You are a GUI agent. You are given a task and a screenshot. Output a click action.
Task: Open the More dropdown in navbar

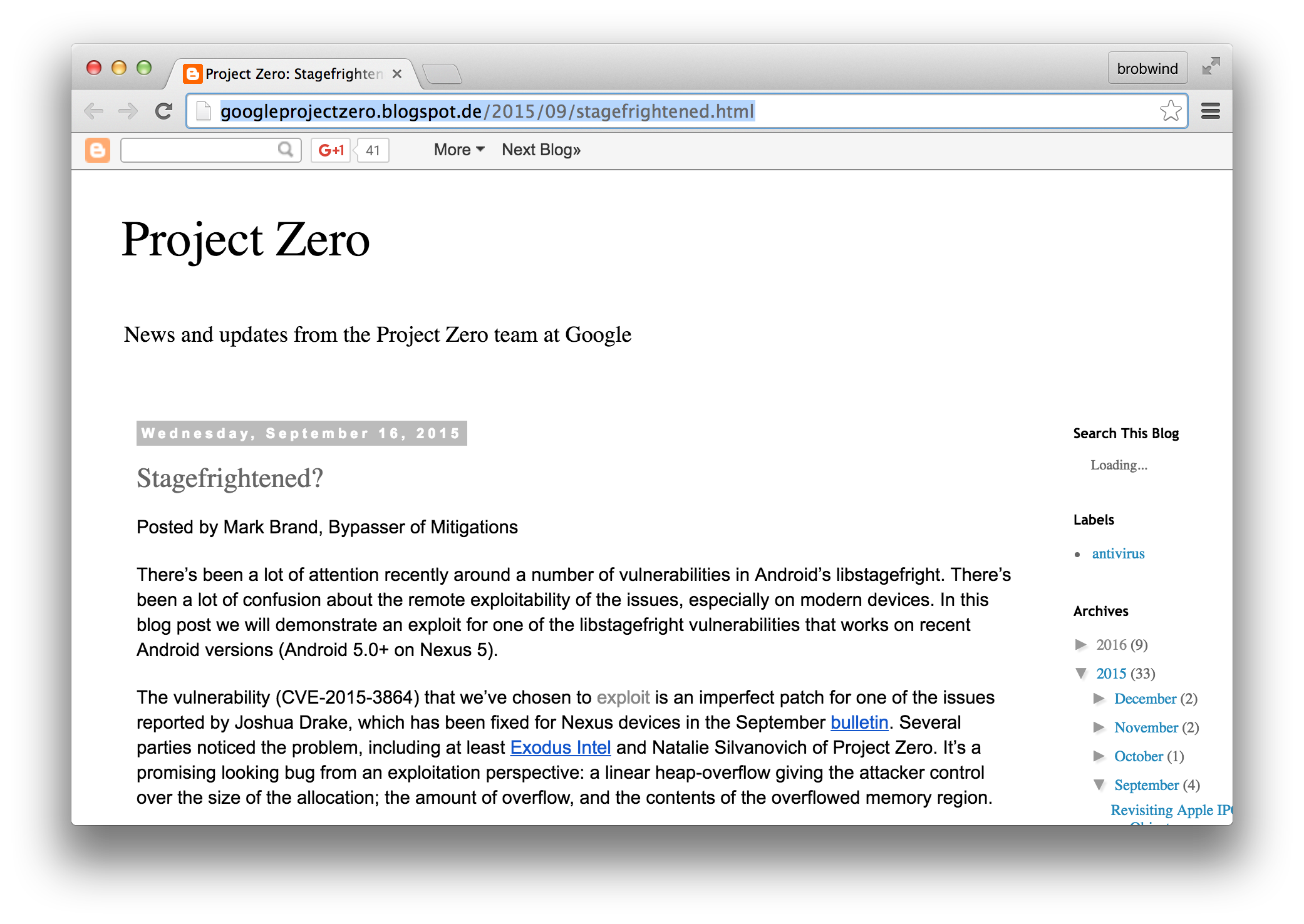[459, 150]
